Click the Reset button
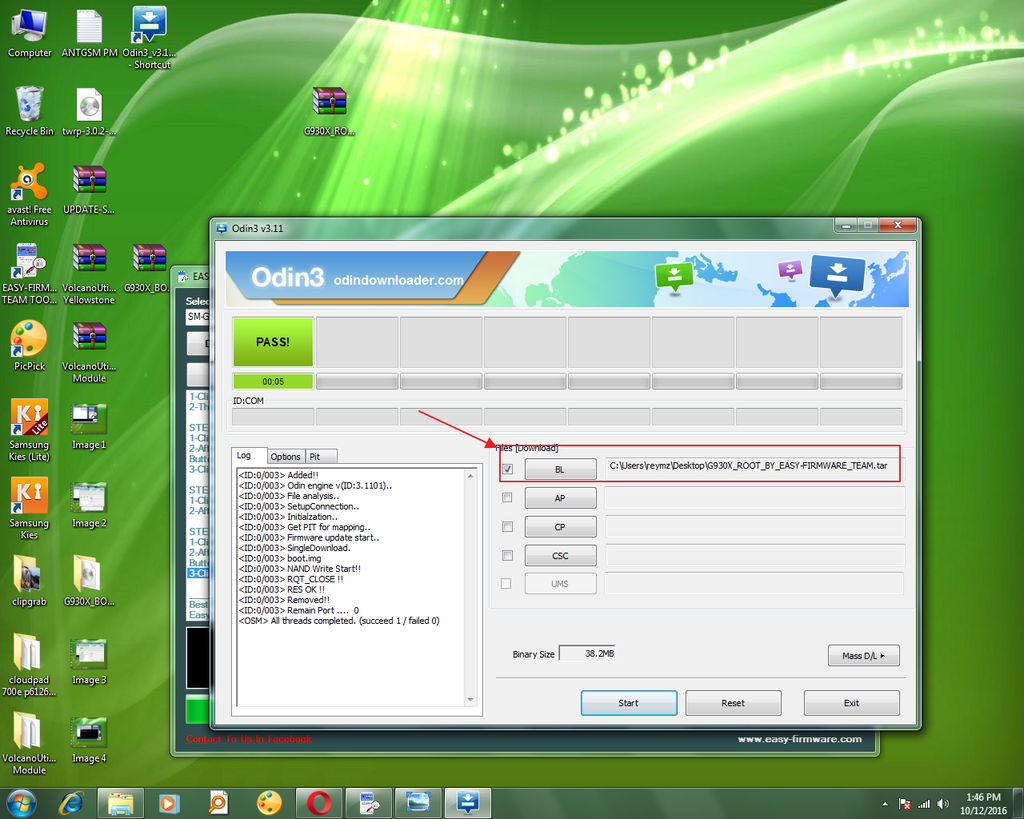Image resolution: width=1024 pixels, height=819 pixels. click(x=733, y=703)
